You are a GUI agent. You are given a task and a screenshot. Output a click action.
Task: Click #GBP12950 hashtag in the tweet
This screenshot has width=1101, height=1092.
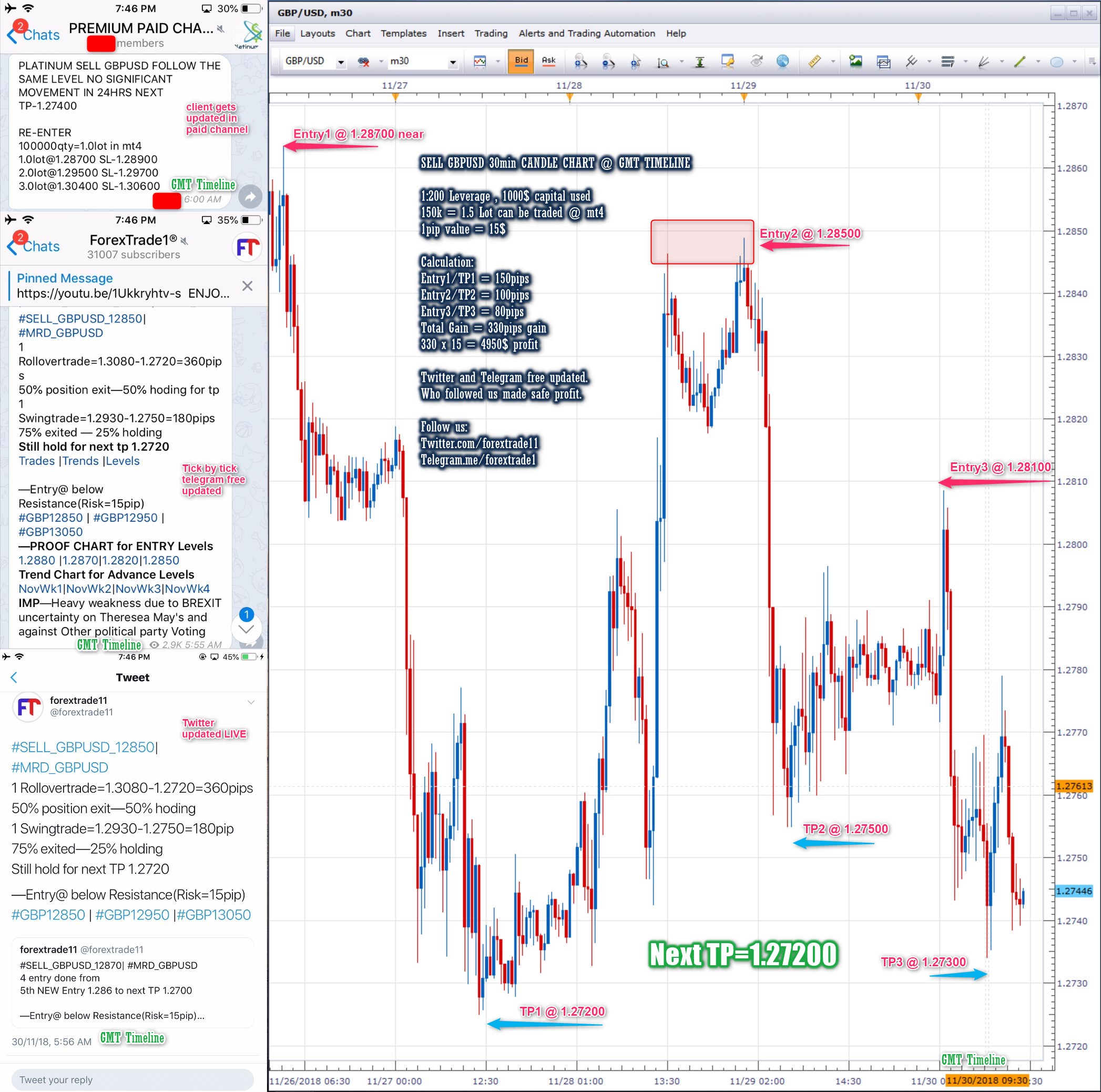tap(132, 915)
